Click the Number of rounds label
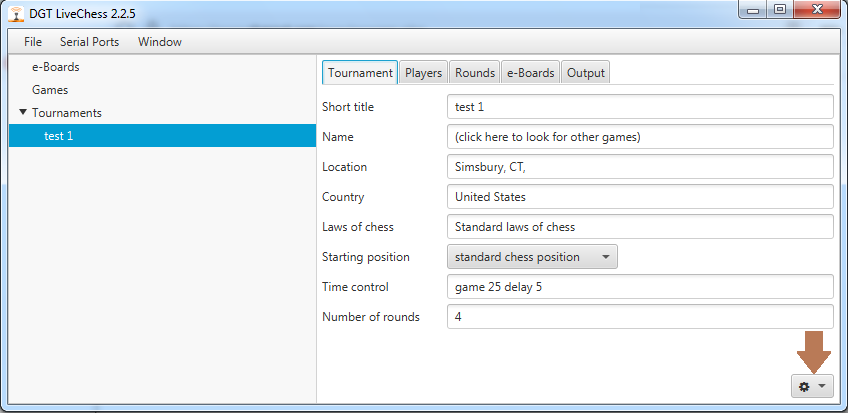The height and width of the screenshot is (413, 848). [x=370, y=317]
